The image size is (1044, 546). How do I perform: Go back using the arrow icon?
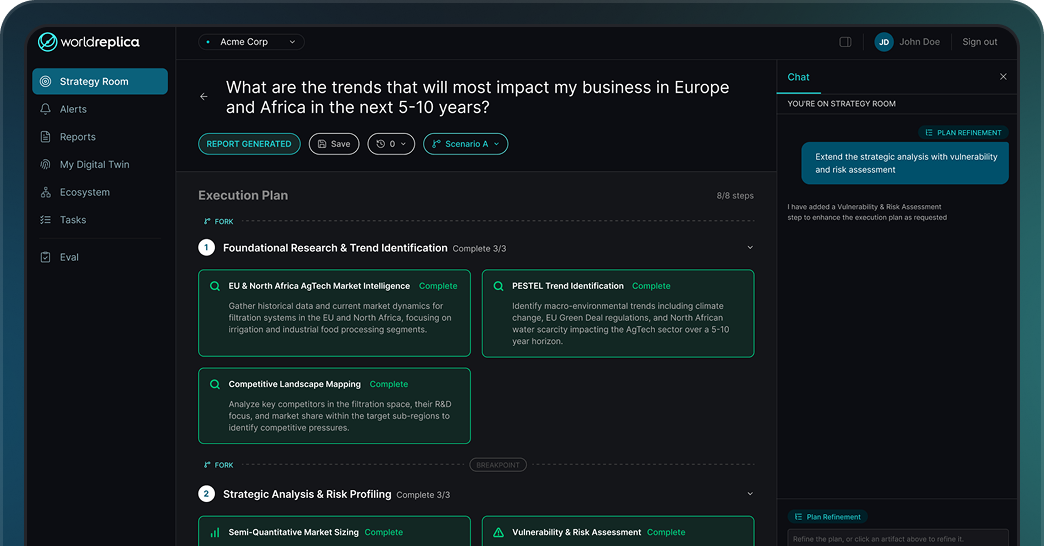coord(204,97)
